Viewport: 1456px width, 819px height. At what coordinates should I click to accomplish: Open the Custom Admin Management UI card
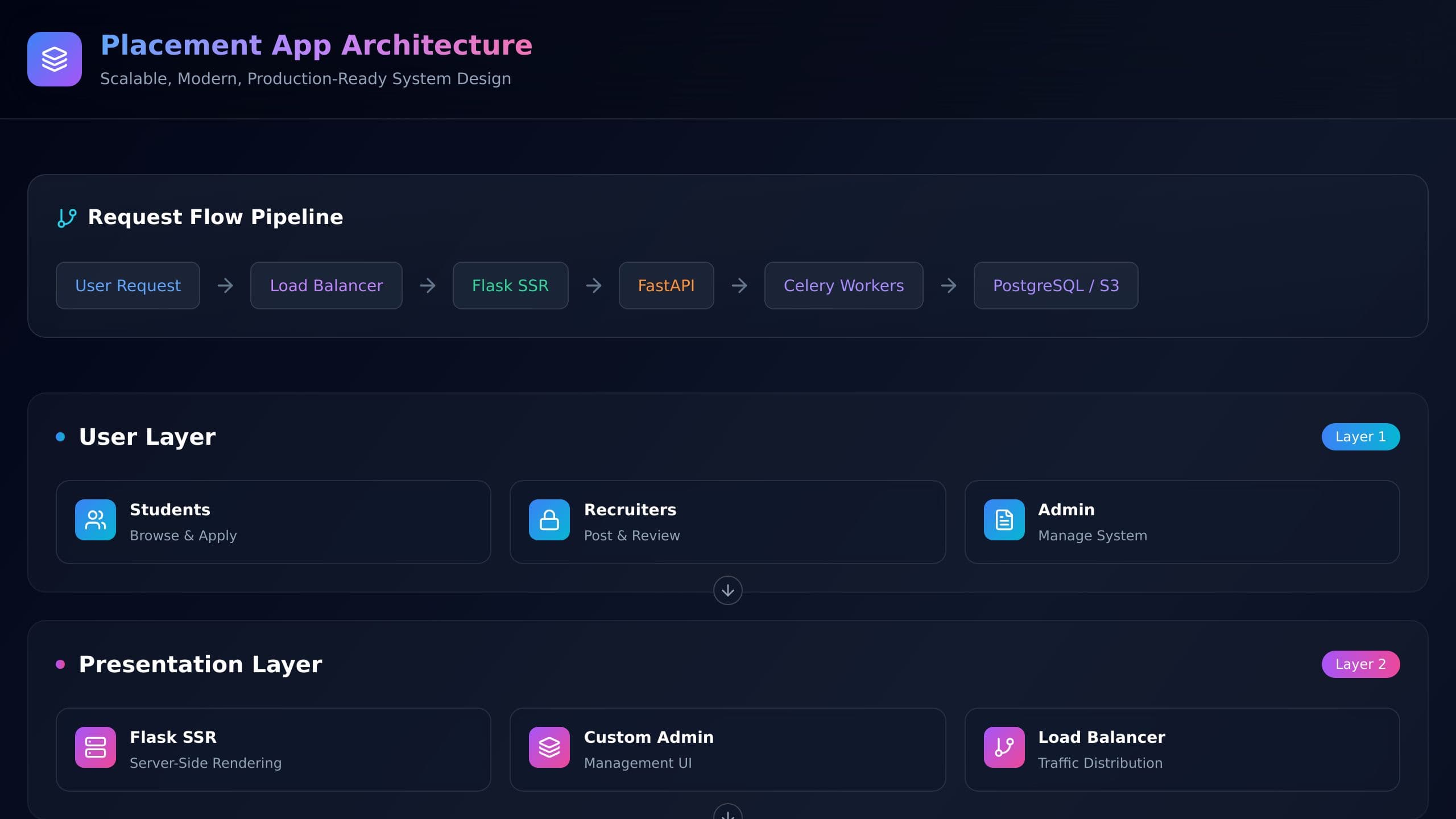pyautogui.click(x=728, y=750)
